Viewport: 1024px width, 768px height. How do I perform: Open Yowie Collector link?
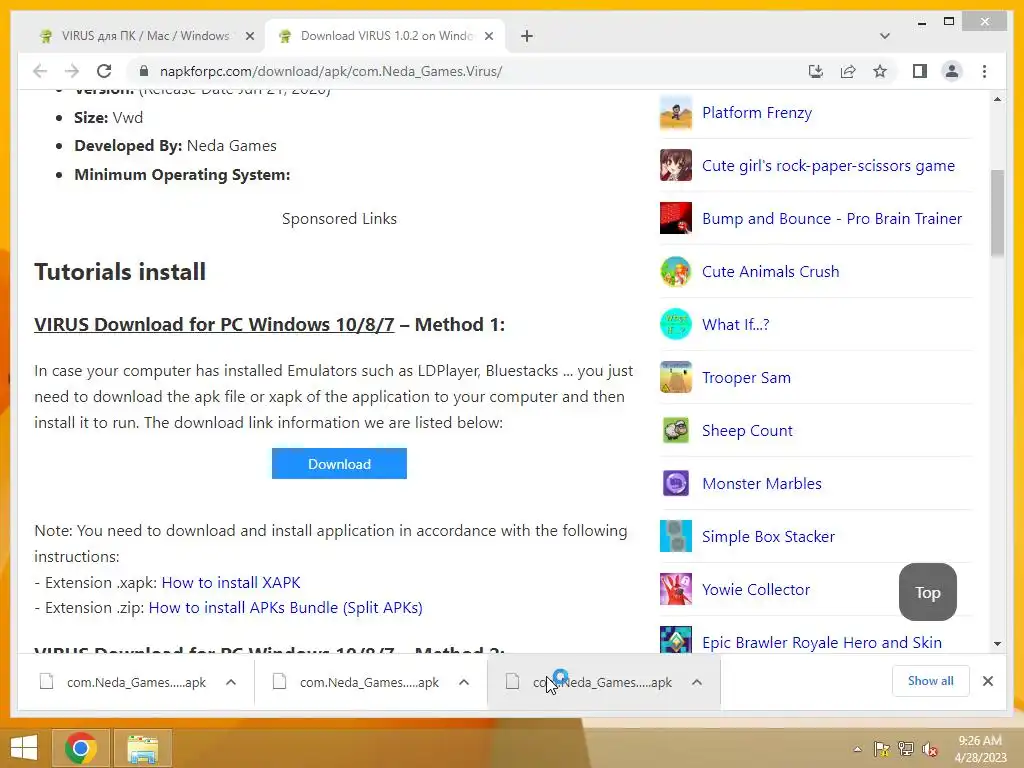click(x=756, y=590)
